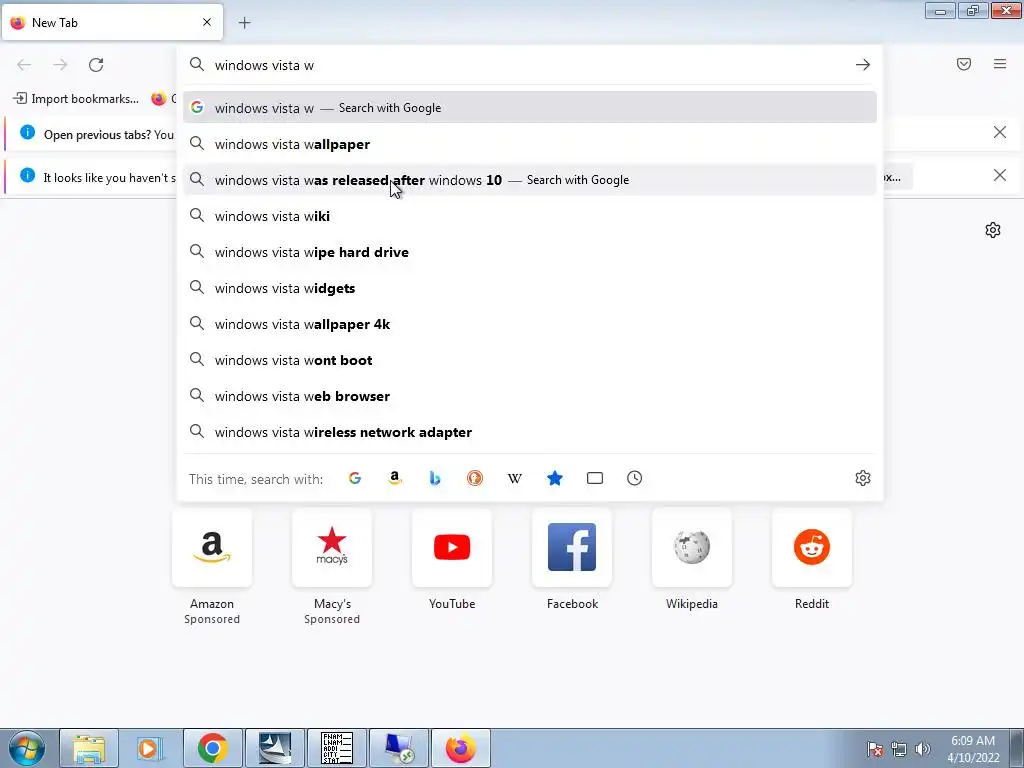
Task: Click the Back navigation arrow
Action: coord(24,65)
